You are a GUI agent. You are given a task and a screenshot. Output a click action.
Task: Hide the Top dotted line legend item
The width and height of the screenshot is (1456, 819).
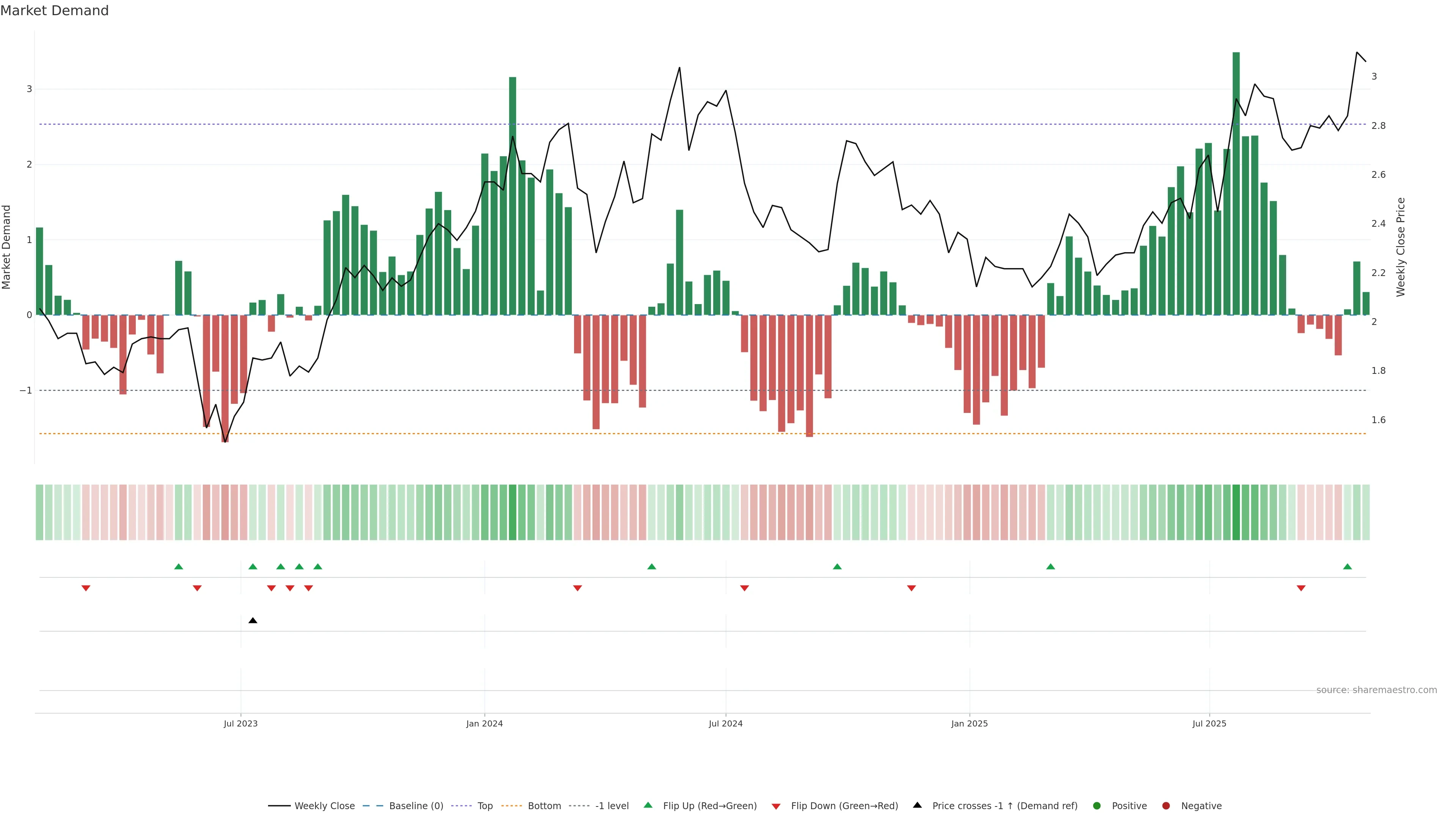pyautogui.click(x=485, y=806)
